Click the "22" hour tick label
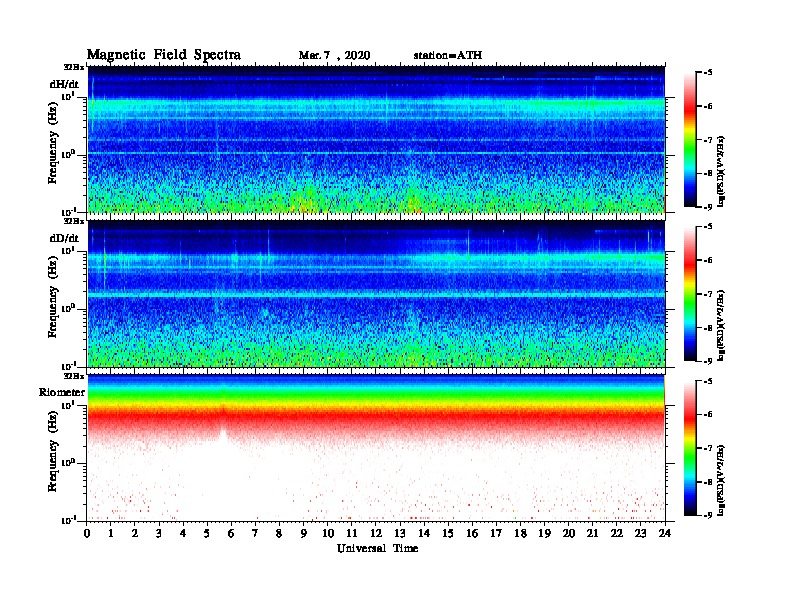This screenshot has height=612, width=792. click(617, 534)
